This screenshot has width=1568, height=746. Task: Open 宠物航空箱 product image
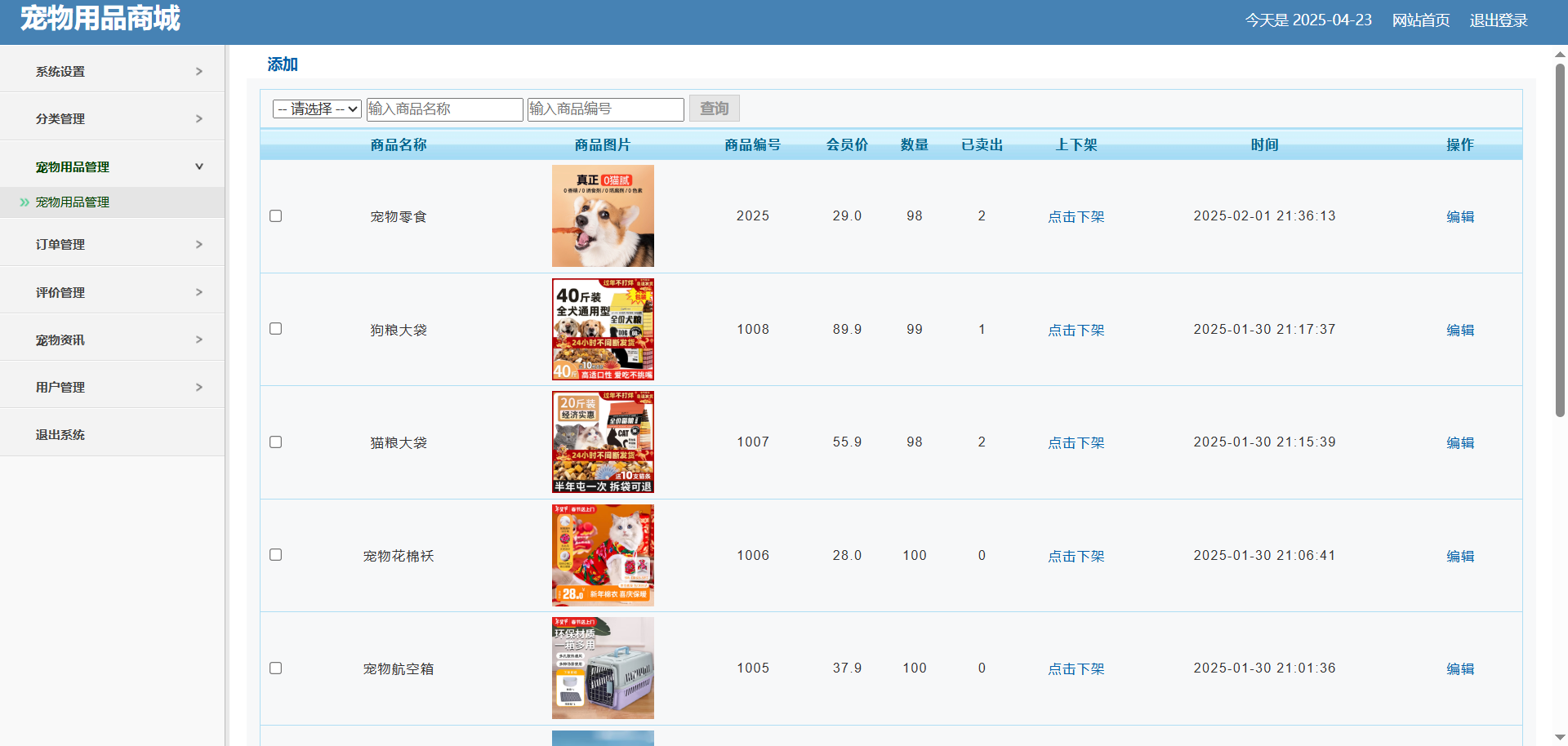coord(603,668)
